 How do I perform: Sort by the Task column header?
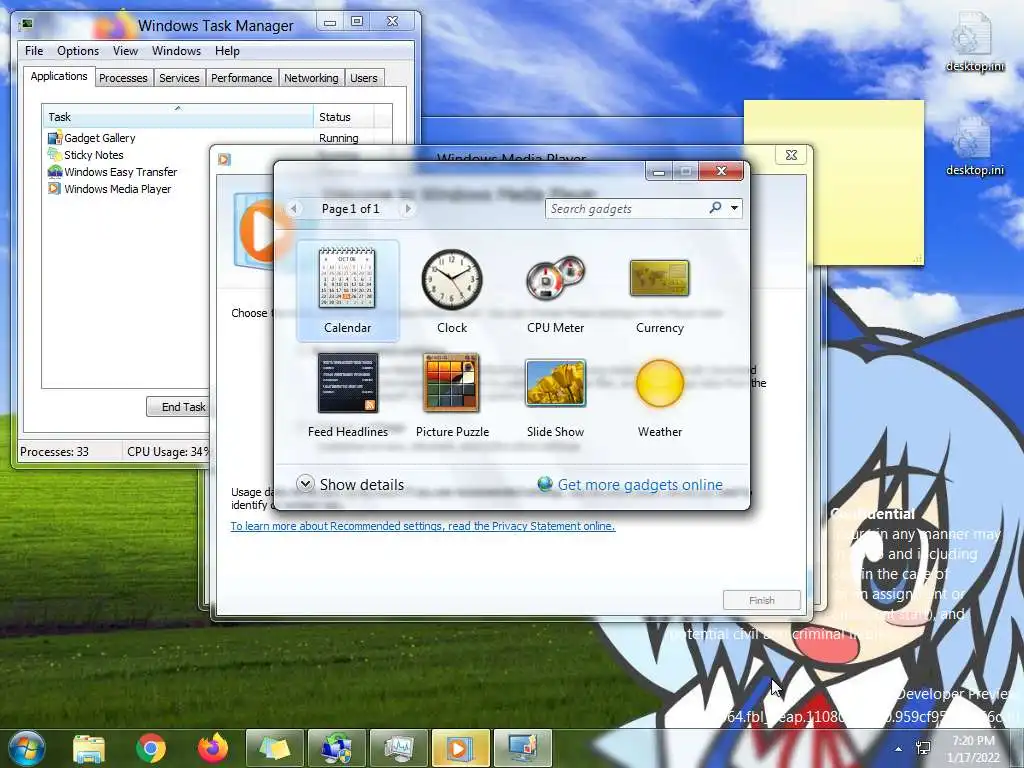178,117
